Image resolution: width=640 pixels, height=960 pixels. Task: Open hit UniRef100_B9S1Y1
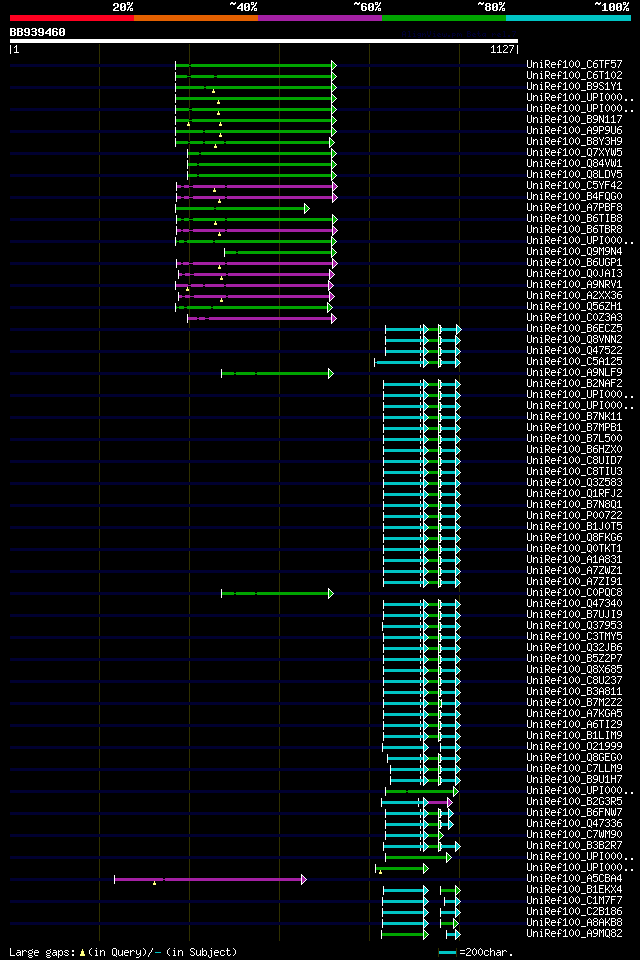click(x=574, y=86)
